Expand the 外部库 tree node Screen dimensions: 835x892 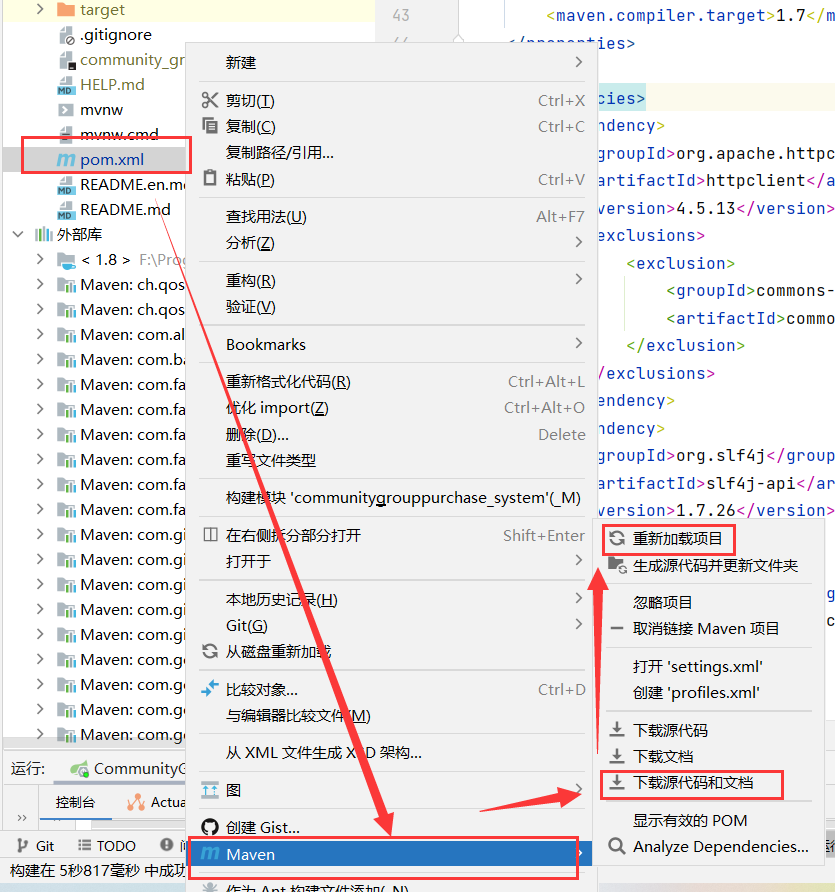[18, 233]
